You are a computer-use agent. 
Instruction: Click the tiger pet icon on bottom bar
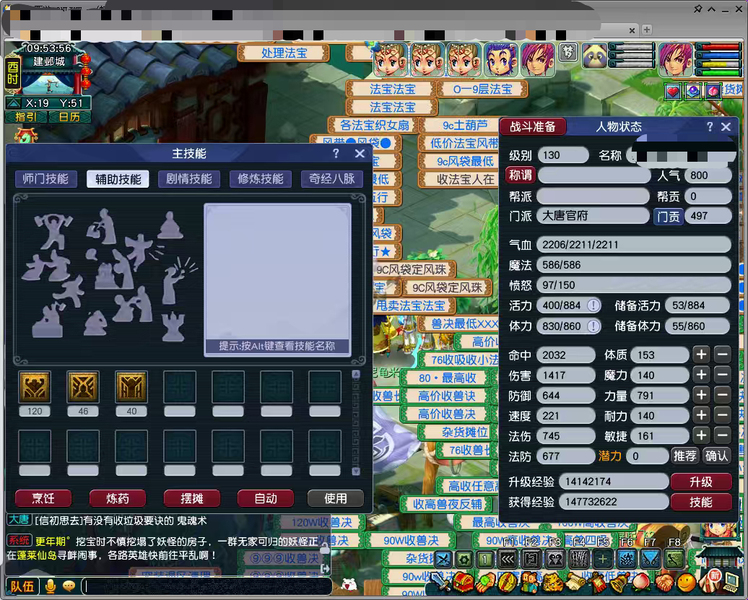(553, 583)
